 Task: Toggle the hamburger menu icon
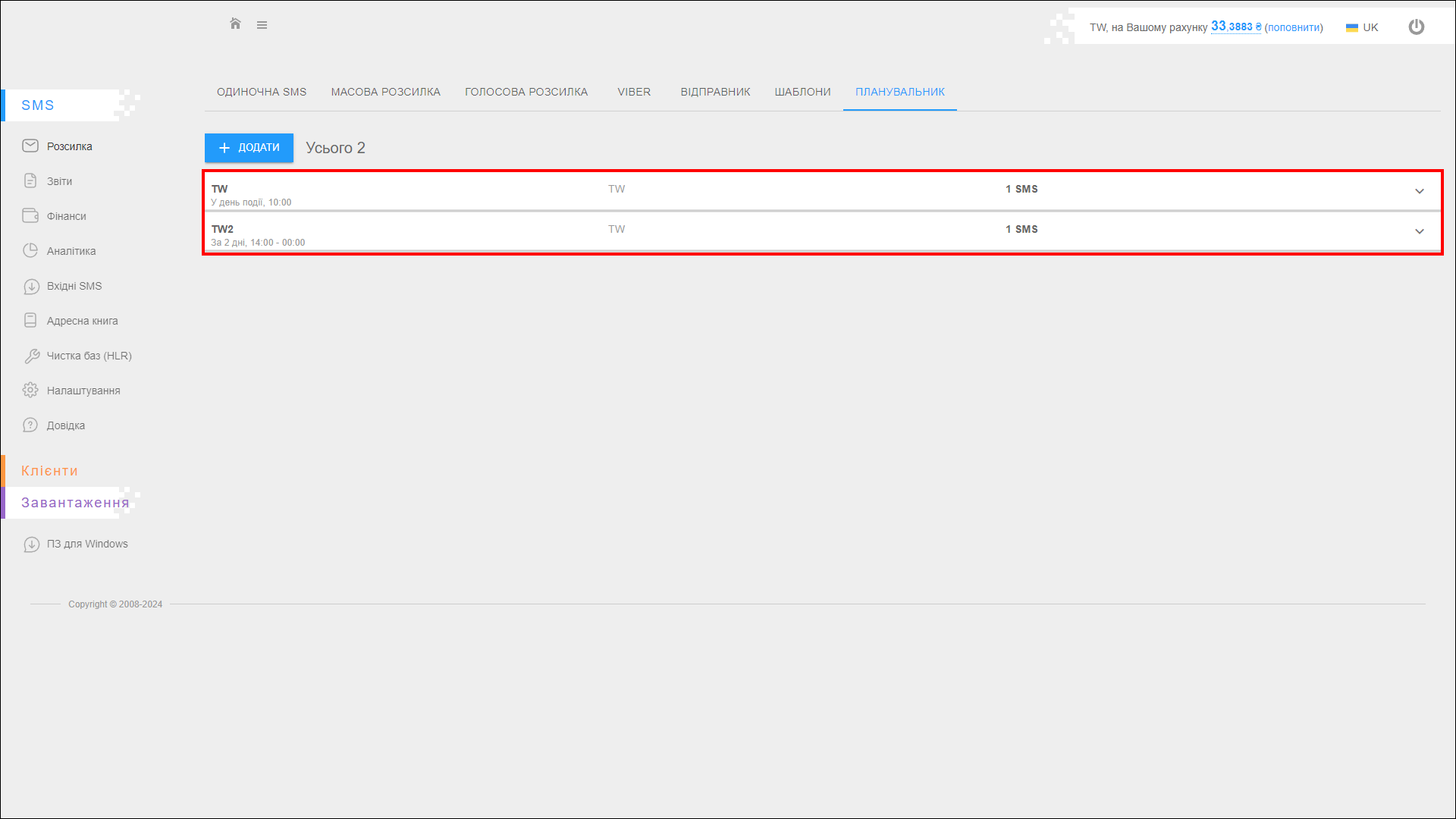pyautogui.click(x=262, y=25)
